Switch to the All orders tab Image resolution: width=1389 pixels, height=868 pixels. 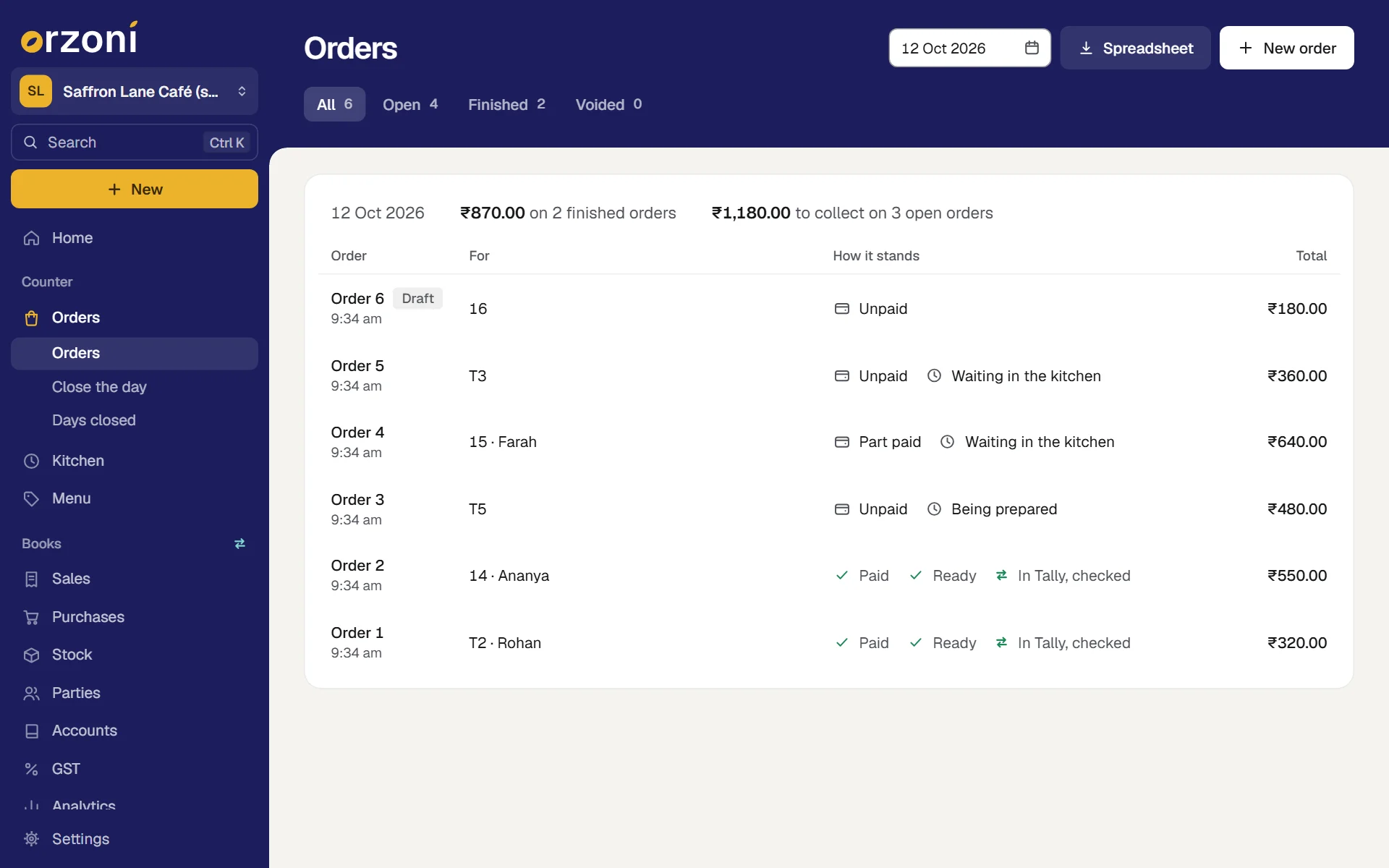tap(334, 104)
